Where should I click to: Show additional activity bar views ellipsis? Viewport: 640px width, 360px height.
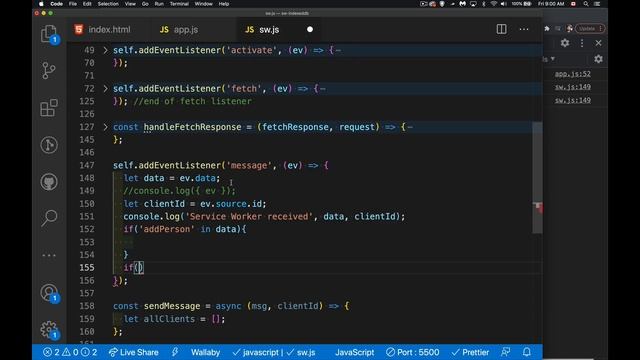(x=49, y=256)
